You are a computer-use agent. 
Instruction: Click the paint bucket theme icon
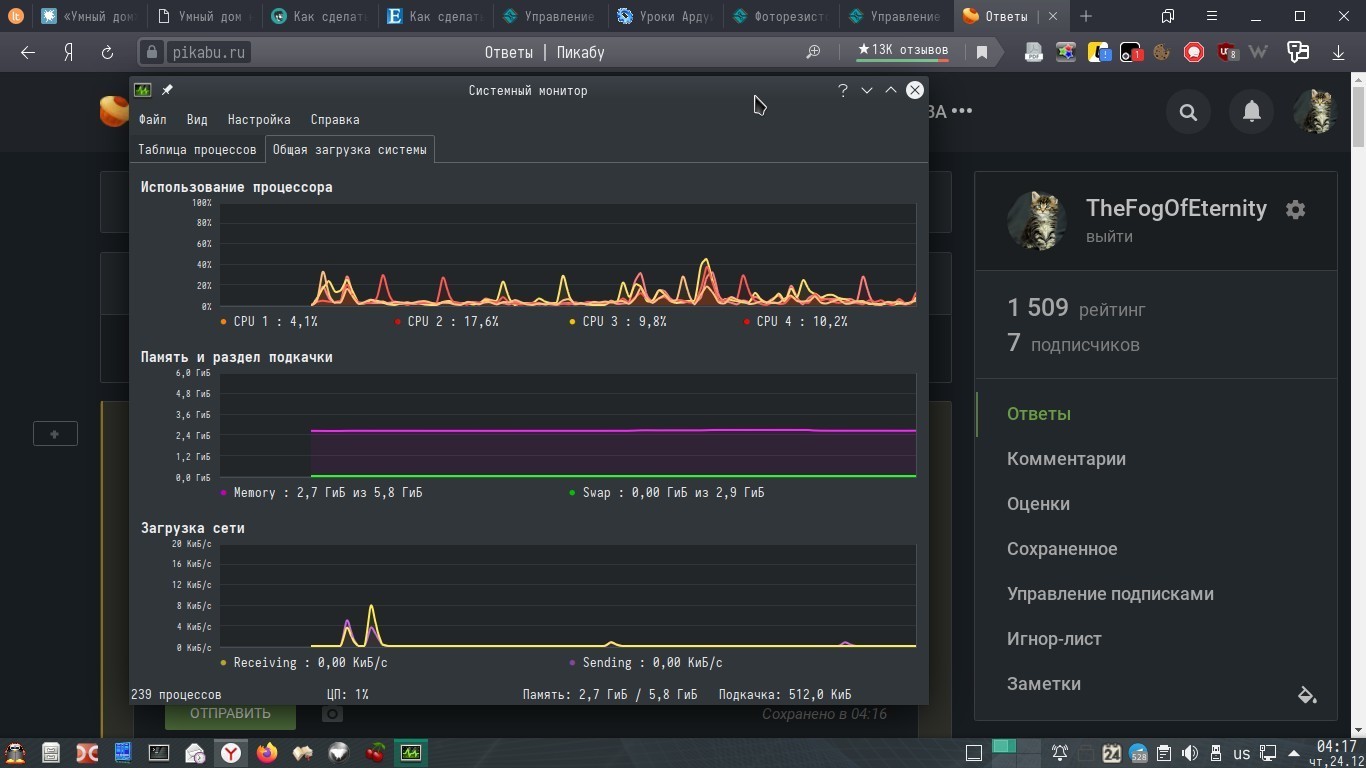(1307, 694)
